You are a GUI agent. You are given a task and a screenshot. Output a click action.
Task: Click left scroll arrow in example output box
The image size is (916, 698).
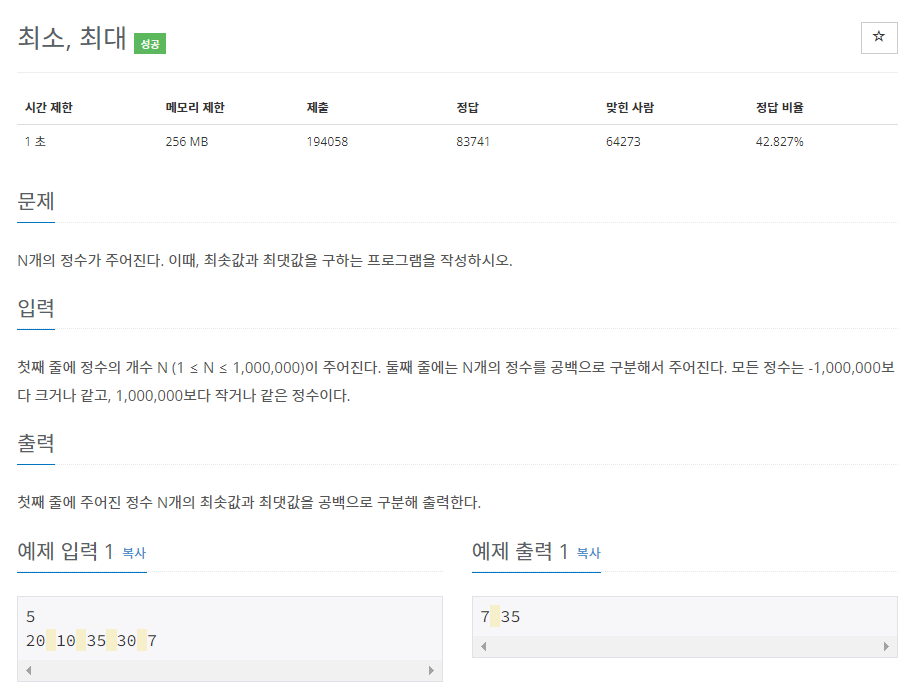click(x=483, y=647)
